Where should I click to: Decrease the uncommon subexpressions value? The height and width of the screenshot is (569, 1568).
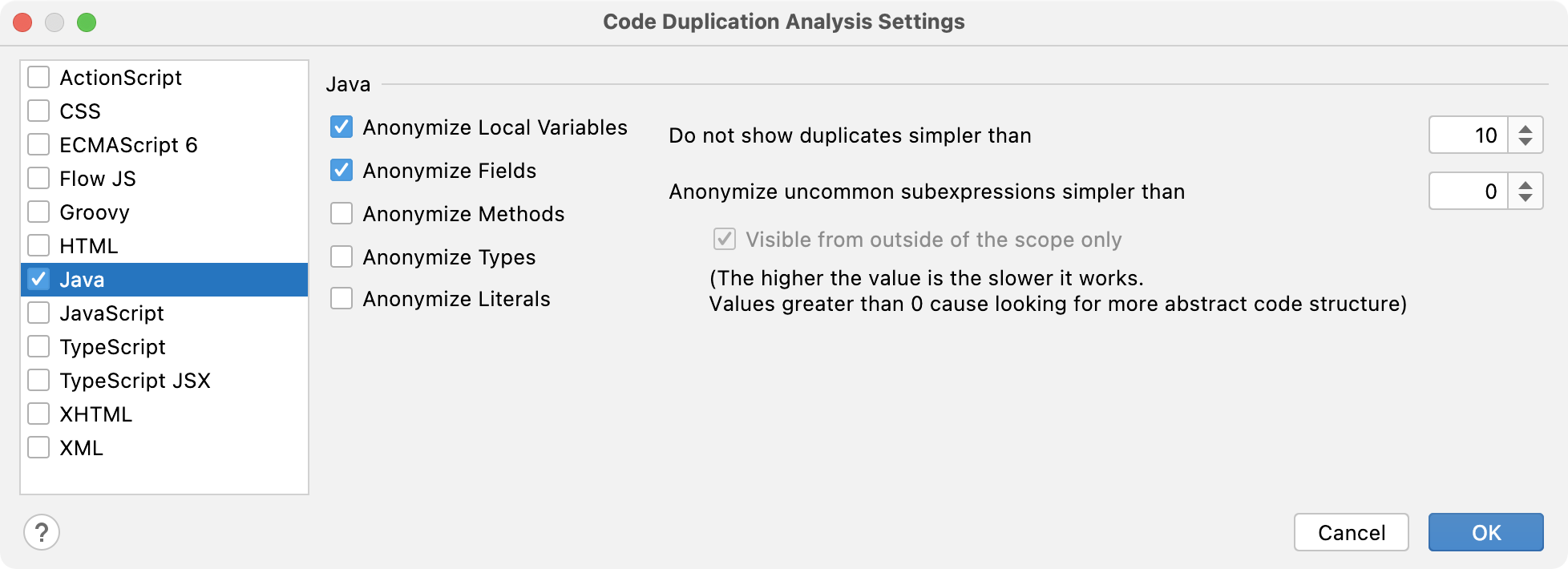point(1526,199)
